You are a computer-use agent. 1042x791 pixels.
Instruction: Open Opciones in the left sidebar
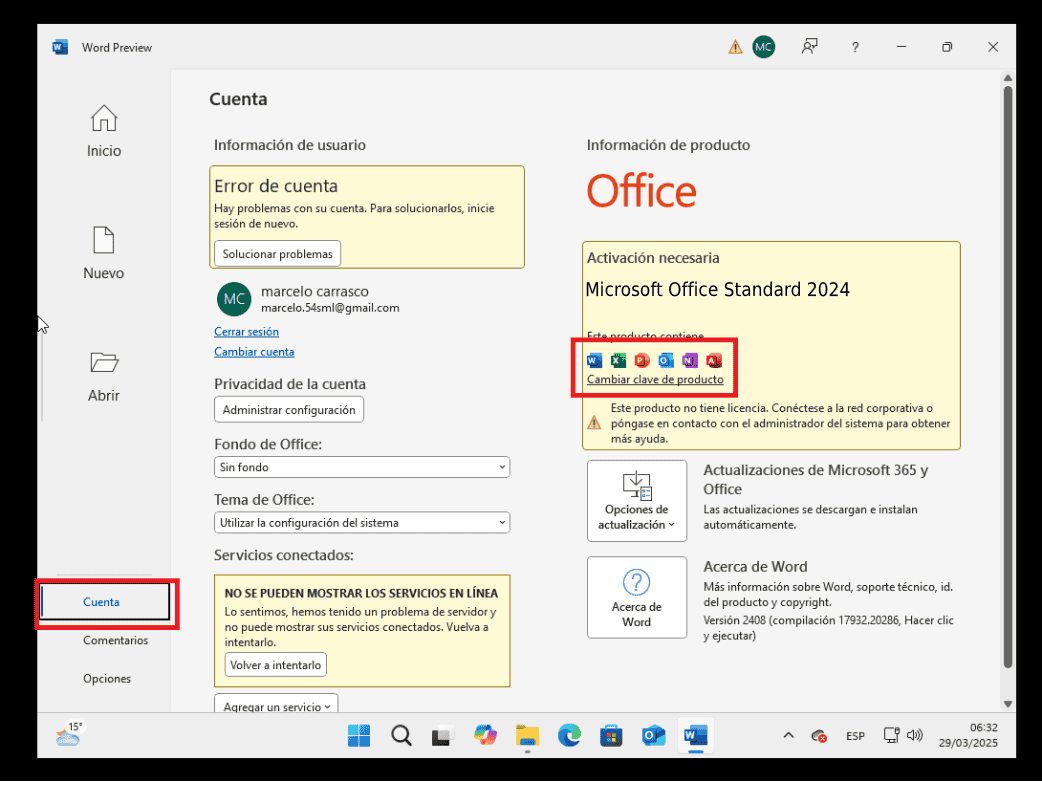point(107,678)
